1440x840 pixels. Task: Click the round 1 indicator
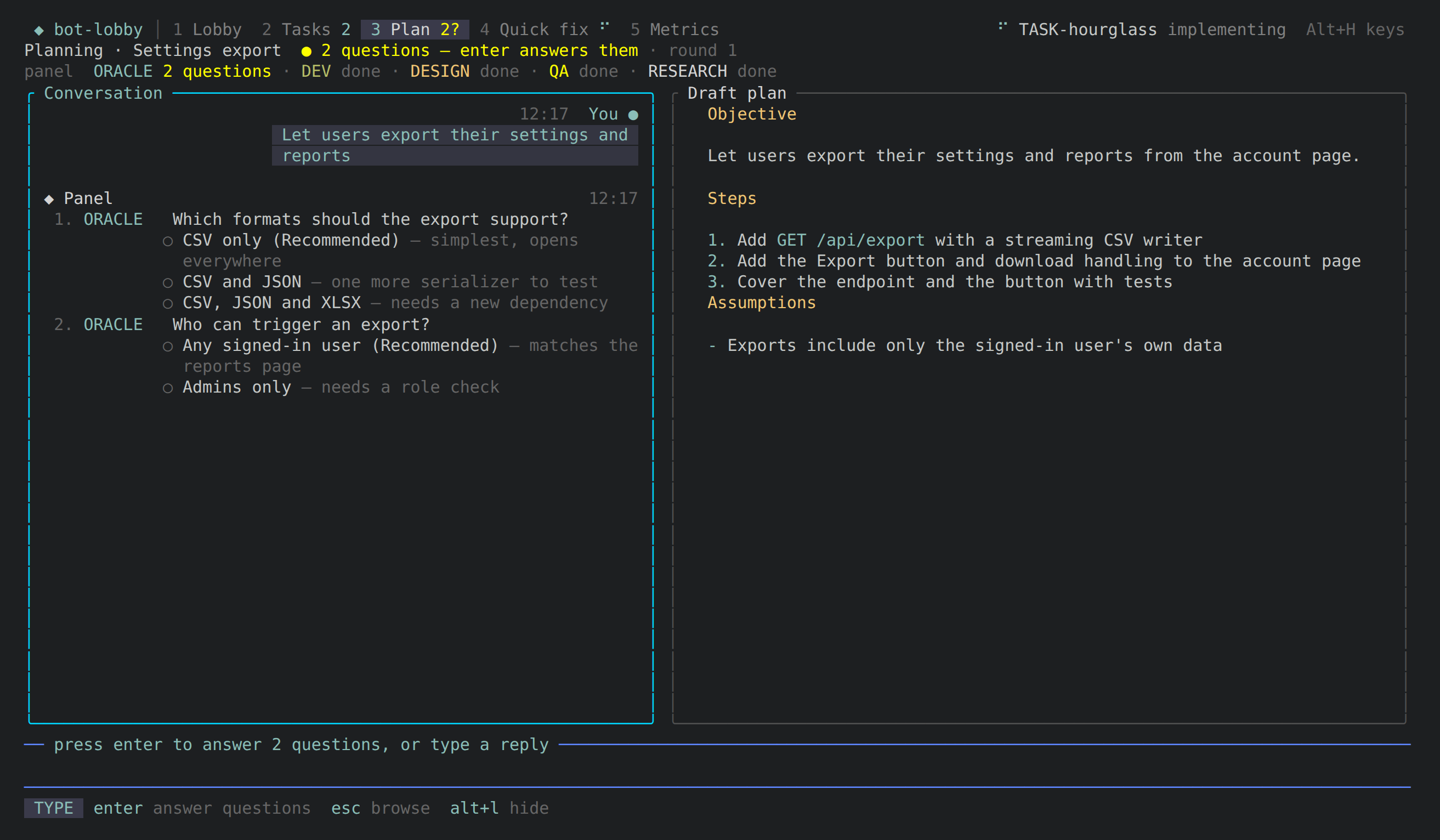tap(702, 50)
